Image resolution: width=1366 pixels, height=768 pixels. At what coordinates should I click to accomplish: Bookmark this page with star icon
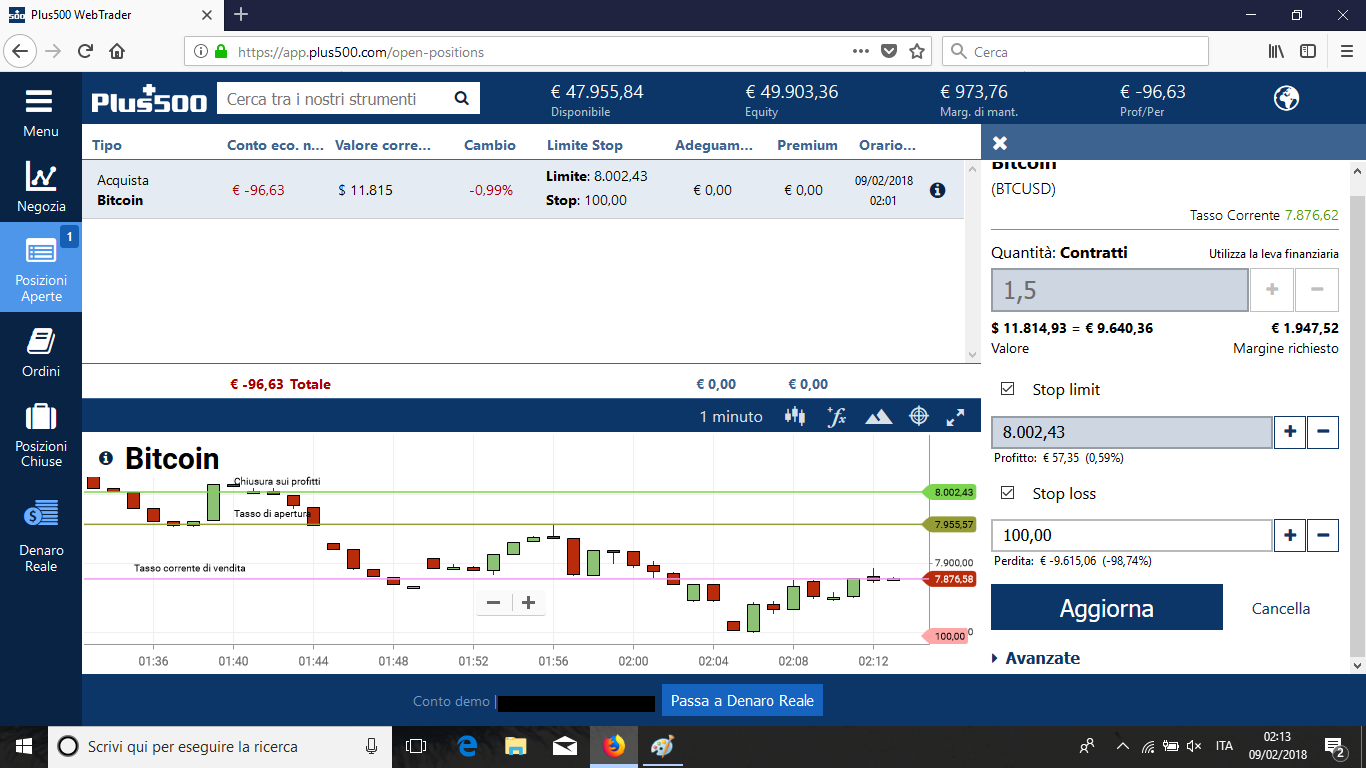(917, 51)
